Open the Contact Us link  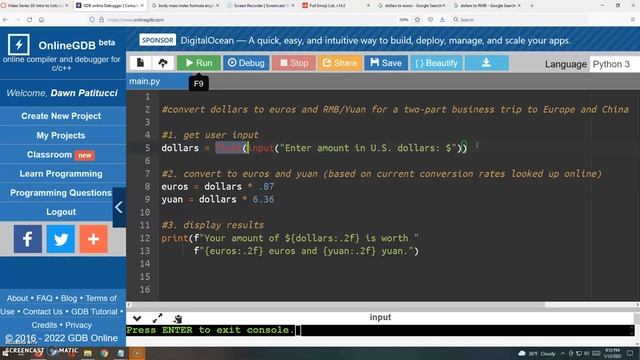pyautogui.click(x=42, y=312)
